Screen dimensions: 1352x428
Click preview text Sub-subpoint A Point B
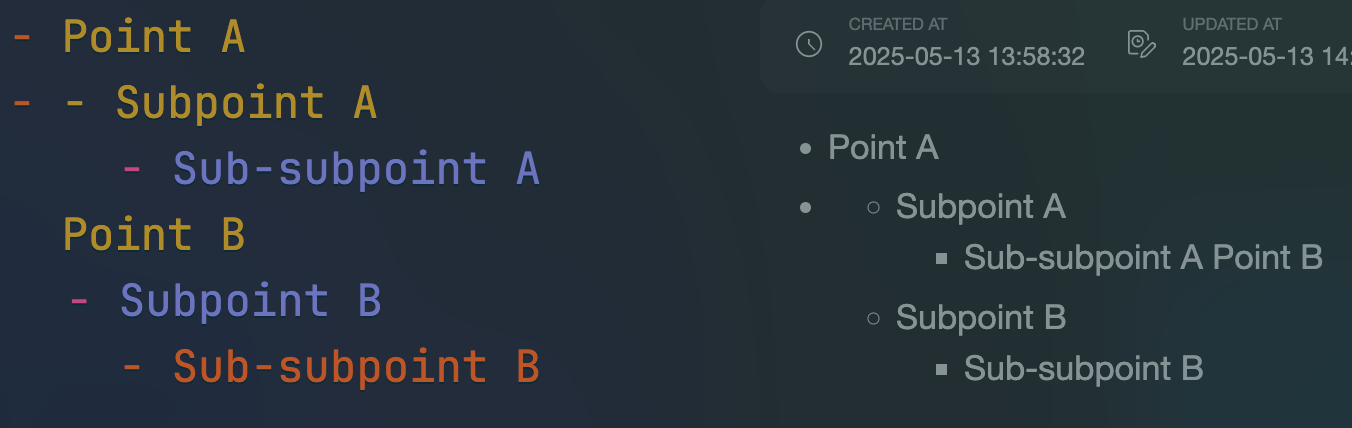click(x=1143, y=257)
